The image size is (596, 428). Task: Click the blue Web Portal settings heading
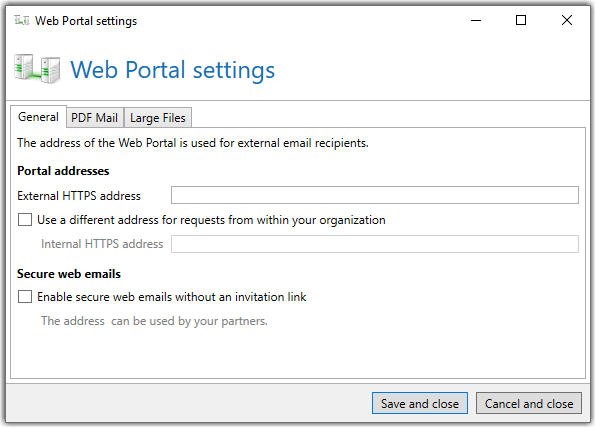click(x=173, y=70)
